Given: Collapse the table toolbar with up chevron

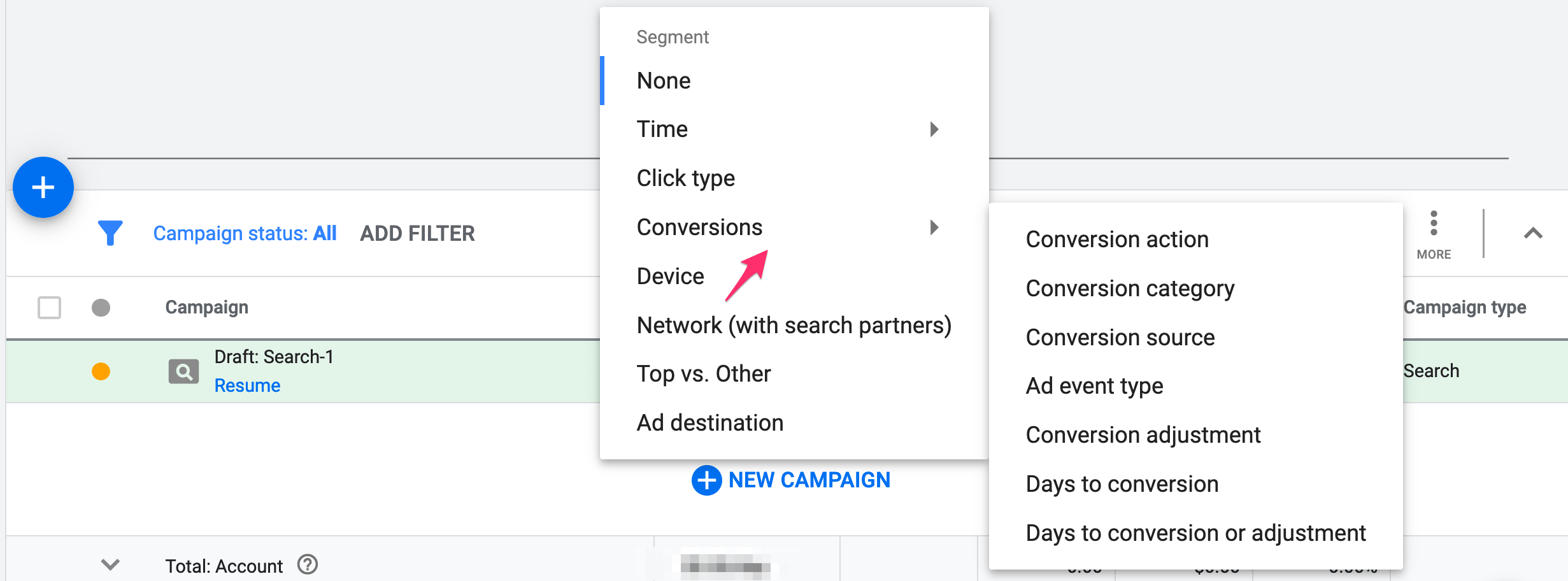Looking at the screenshot, I should click(x=1532, y=234).
